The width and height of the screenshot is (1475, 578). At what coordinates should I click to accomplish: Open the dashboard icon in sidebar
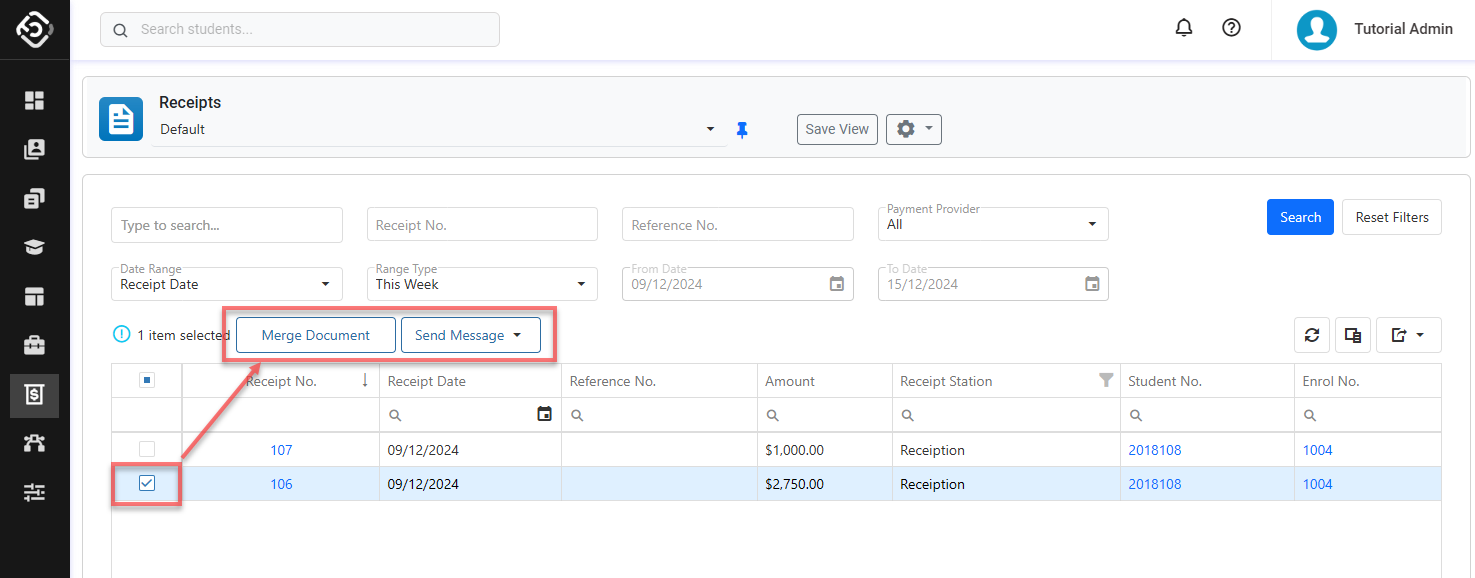coord(35,100)
